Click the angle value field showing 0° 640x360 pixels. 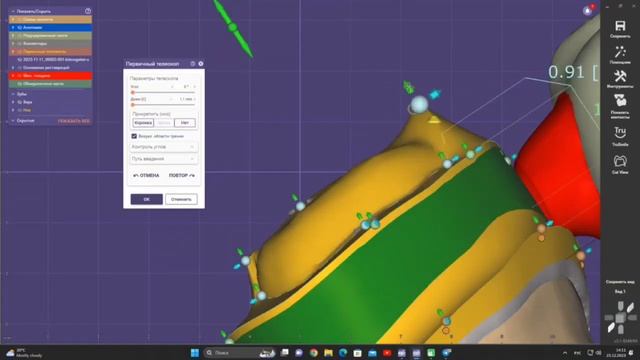pos(186,87)
